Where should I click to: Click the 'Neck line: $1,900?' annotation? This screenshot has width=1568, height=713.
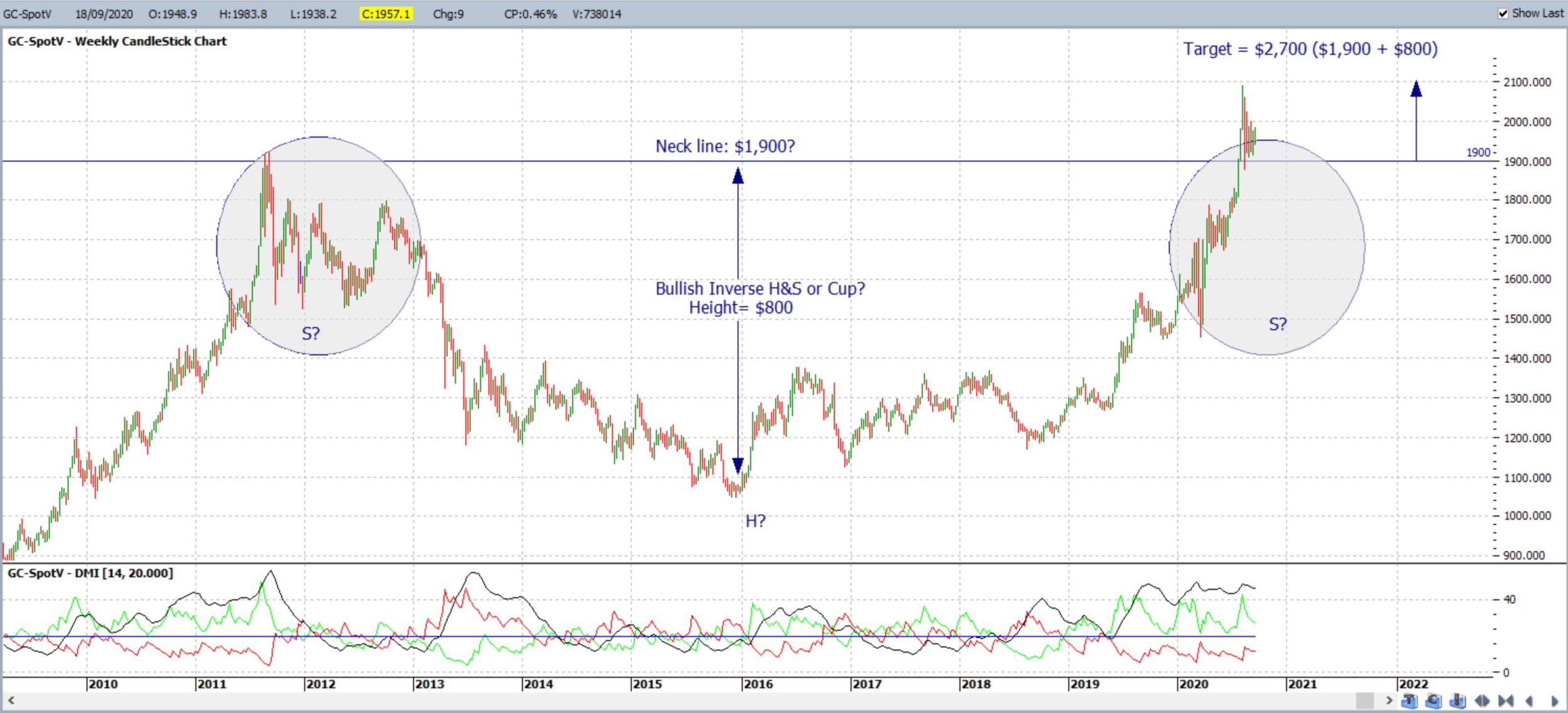tap(725, 146)
